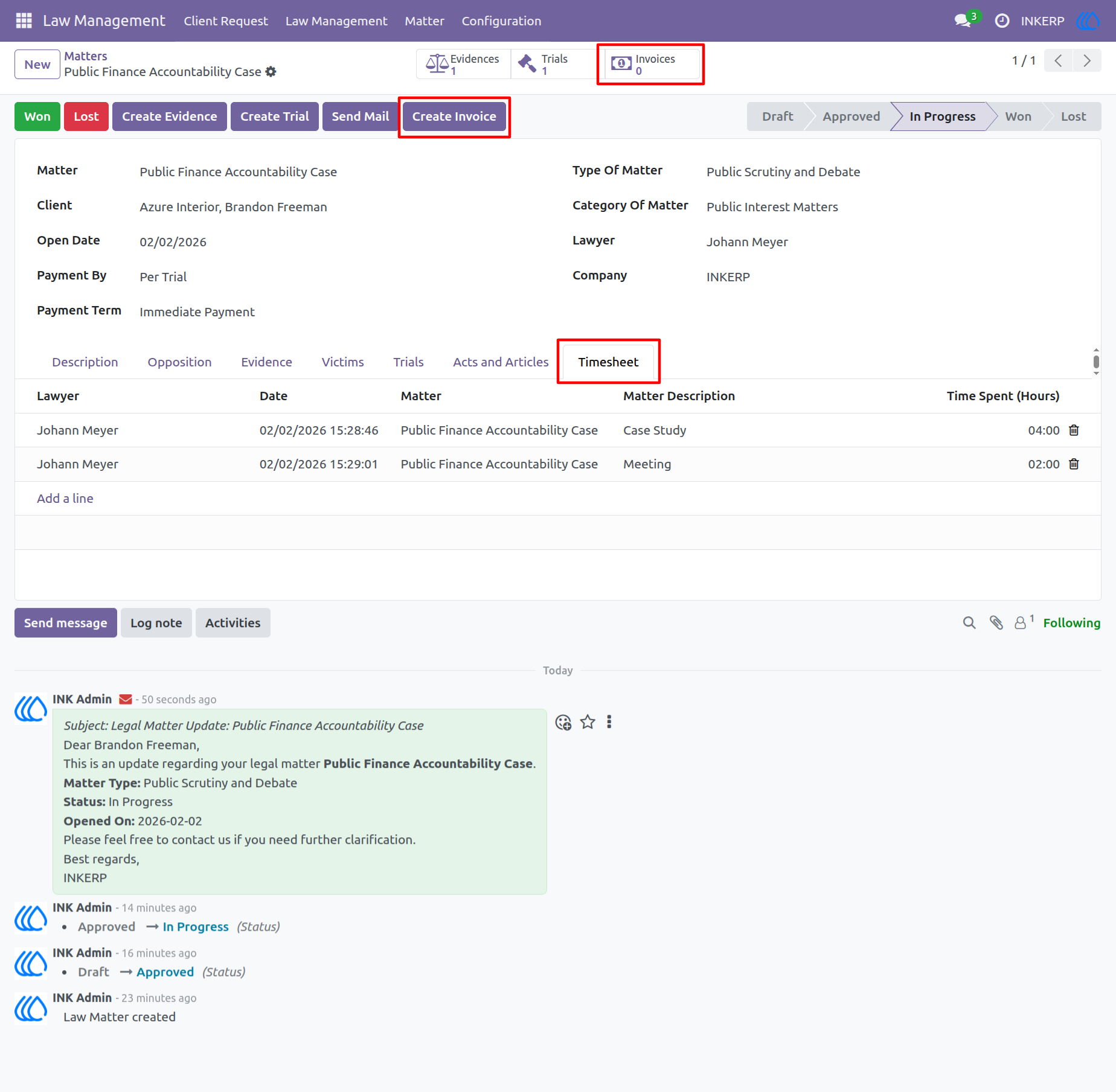Screen dimensions: 1116x1092
Task: Set status to Won in statusbar
Action: coord(1018,117)
